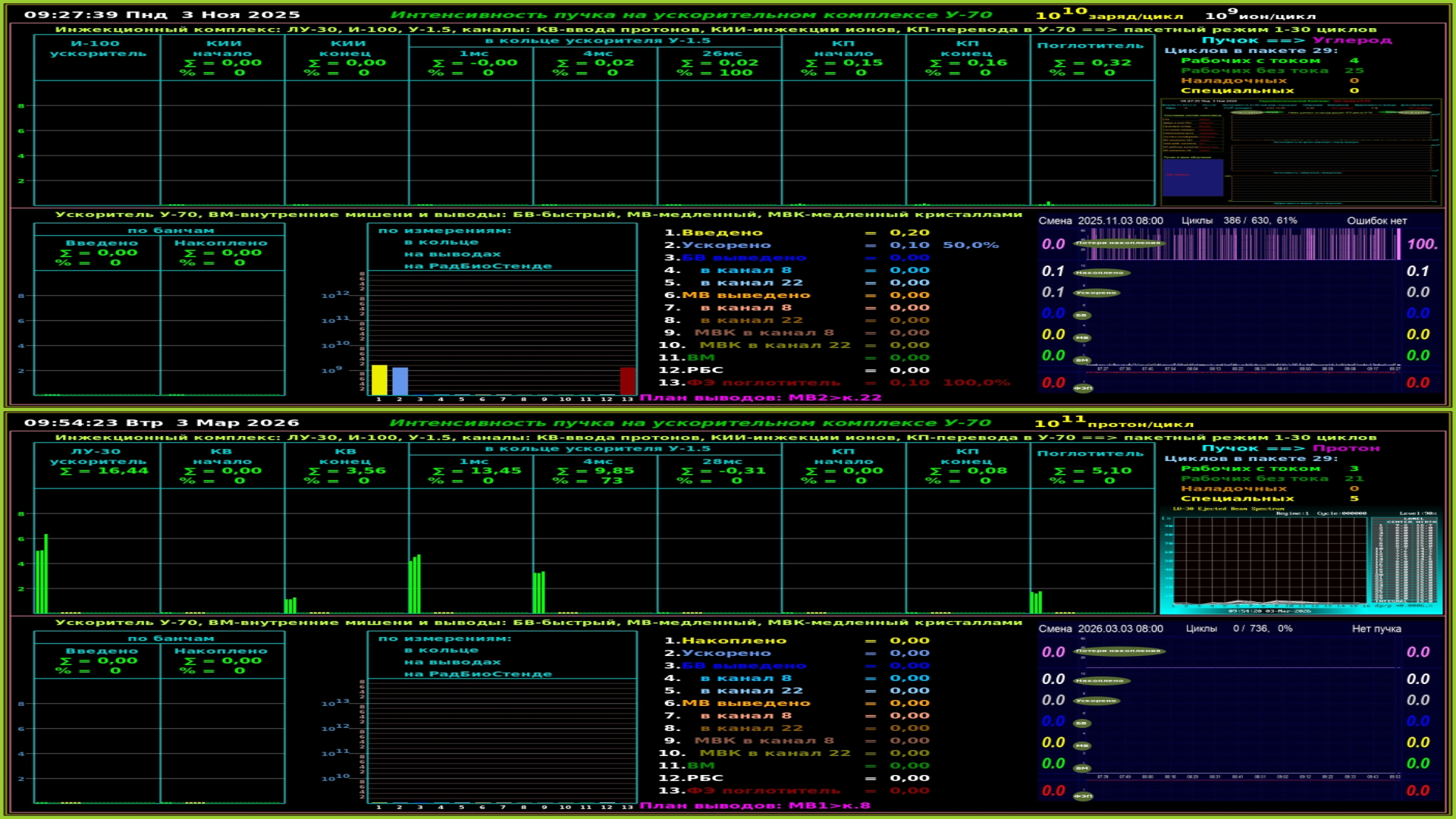Click the И-100 ускоритель column header

pos(97,49)
